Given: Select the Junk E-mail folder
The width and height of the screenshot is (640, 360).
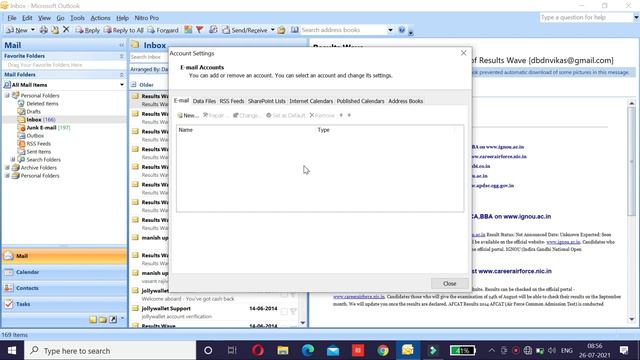Looking at the screenshot, I should [x=41, y=128].
